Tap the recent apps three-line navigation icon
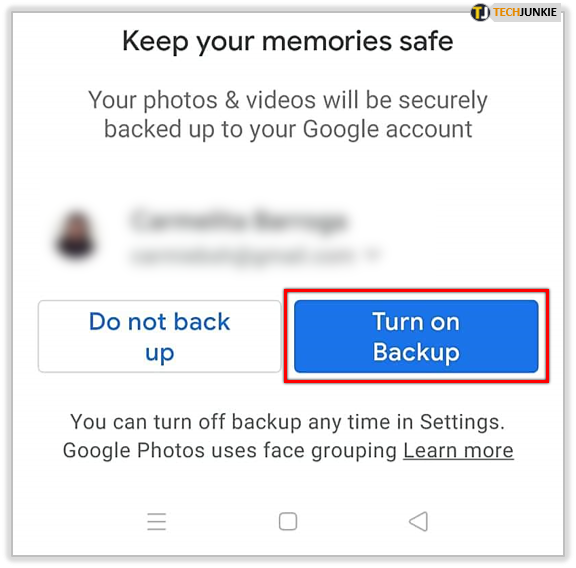The height and width of the screenshot is (568, 576). (x=156, y=521)
